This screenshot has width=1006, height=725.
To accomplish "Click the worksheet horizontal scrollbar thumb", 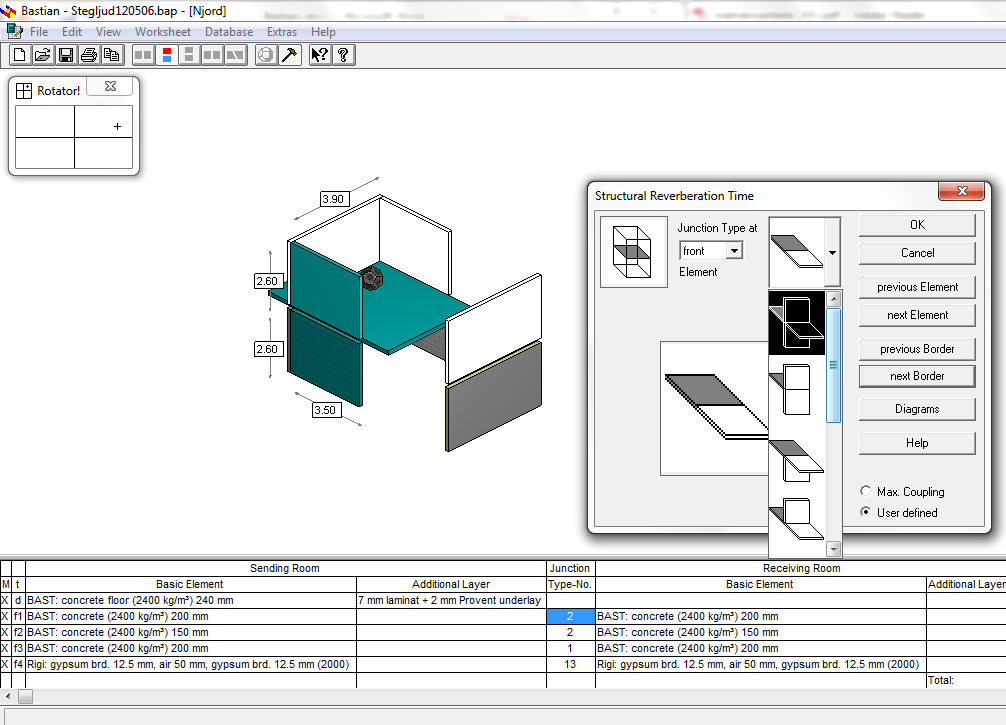I will click(x=25, y=697).
